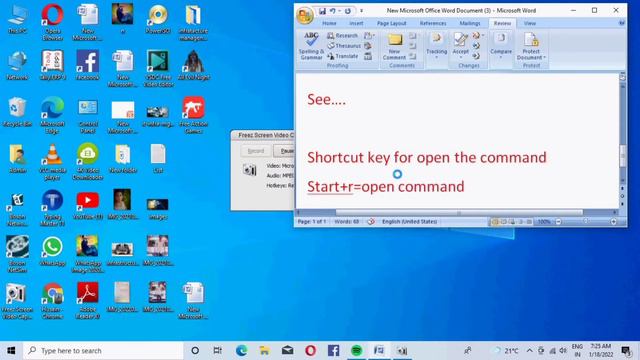
Task: Click the Record button in Free Screen Video Capture
Action: click(256, 151)
